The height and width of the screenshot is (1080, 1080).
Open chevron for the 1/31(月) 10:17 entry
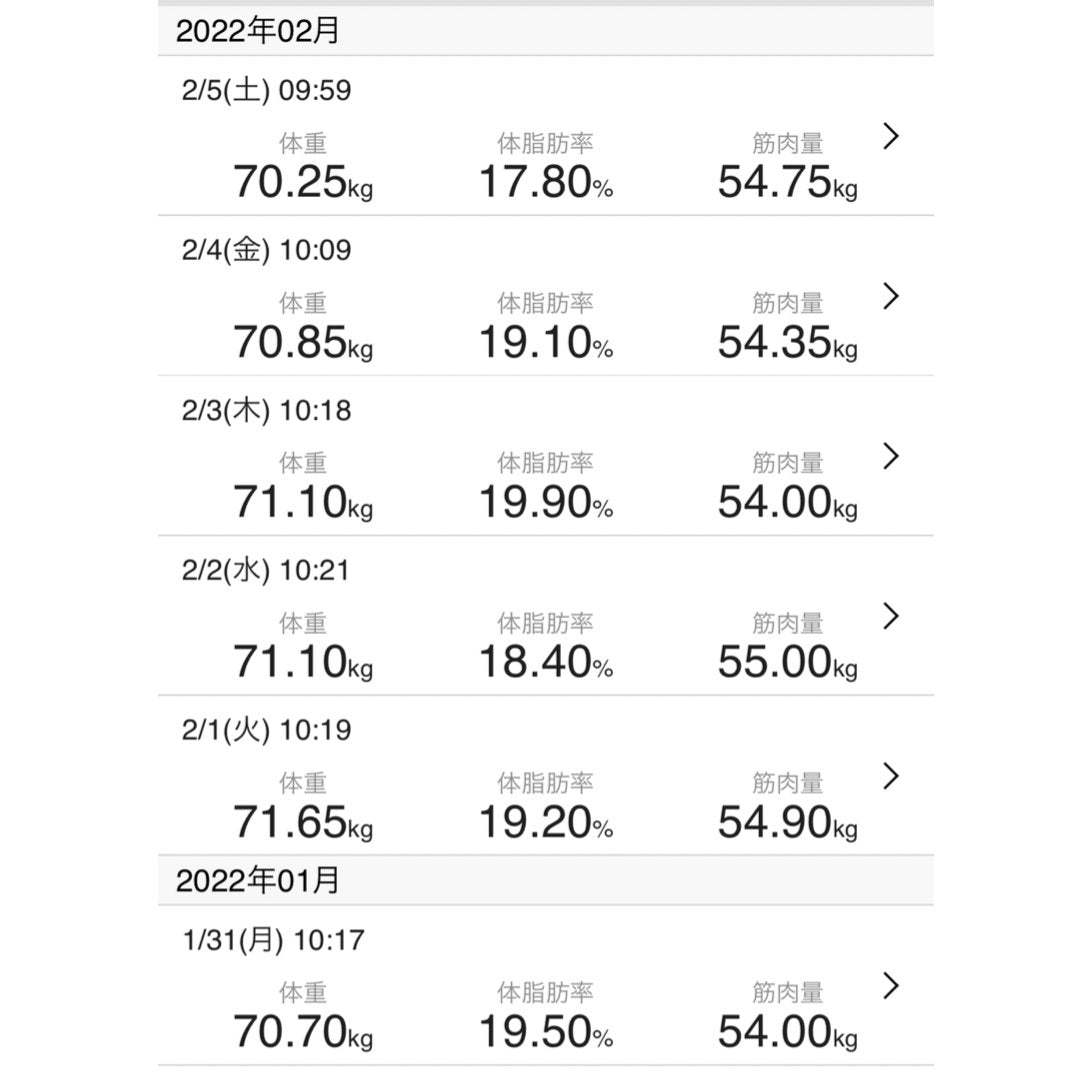(x=892, y=986)
